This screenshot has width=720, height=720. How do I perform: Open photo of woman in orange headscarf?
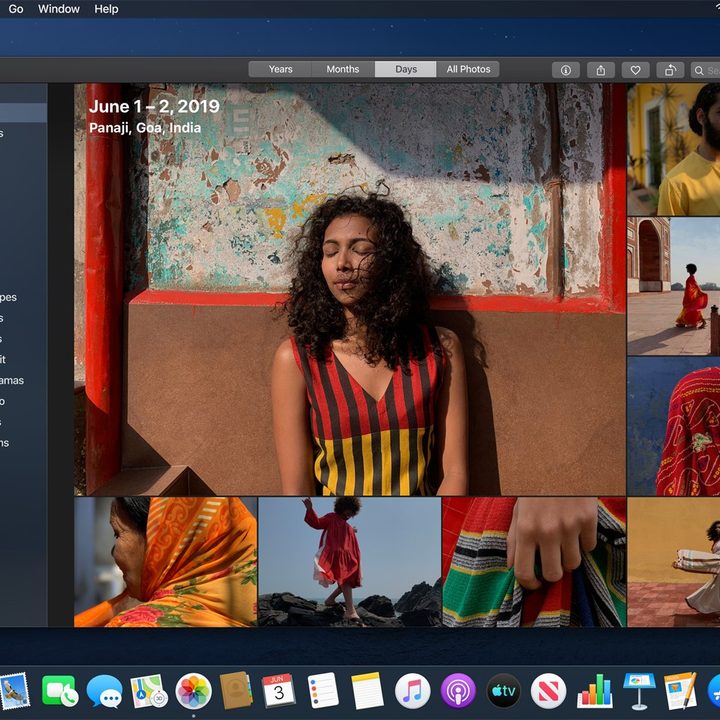165,562
